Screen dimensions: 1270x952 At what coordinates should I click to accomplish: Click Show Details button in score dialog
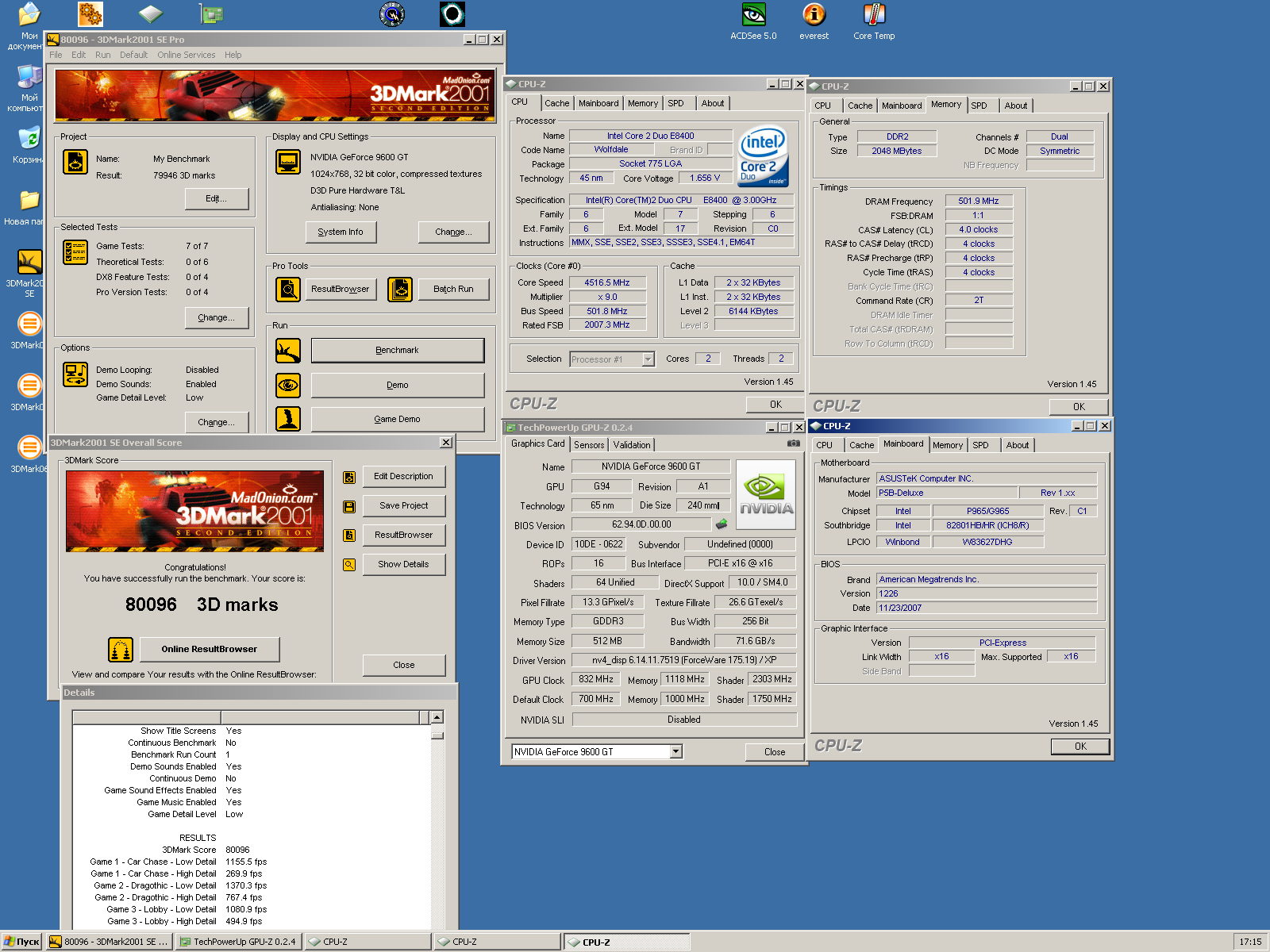click(x=404, y=565)
